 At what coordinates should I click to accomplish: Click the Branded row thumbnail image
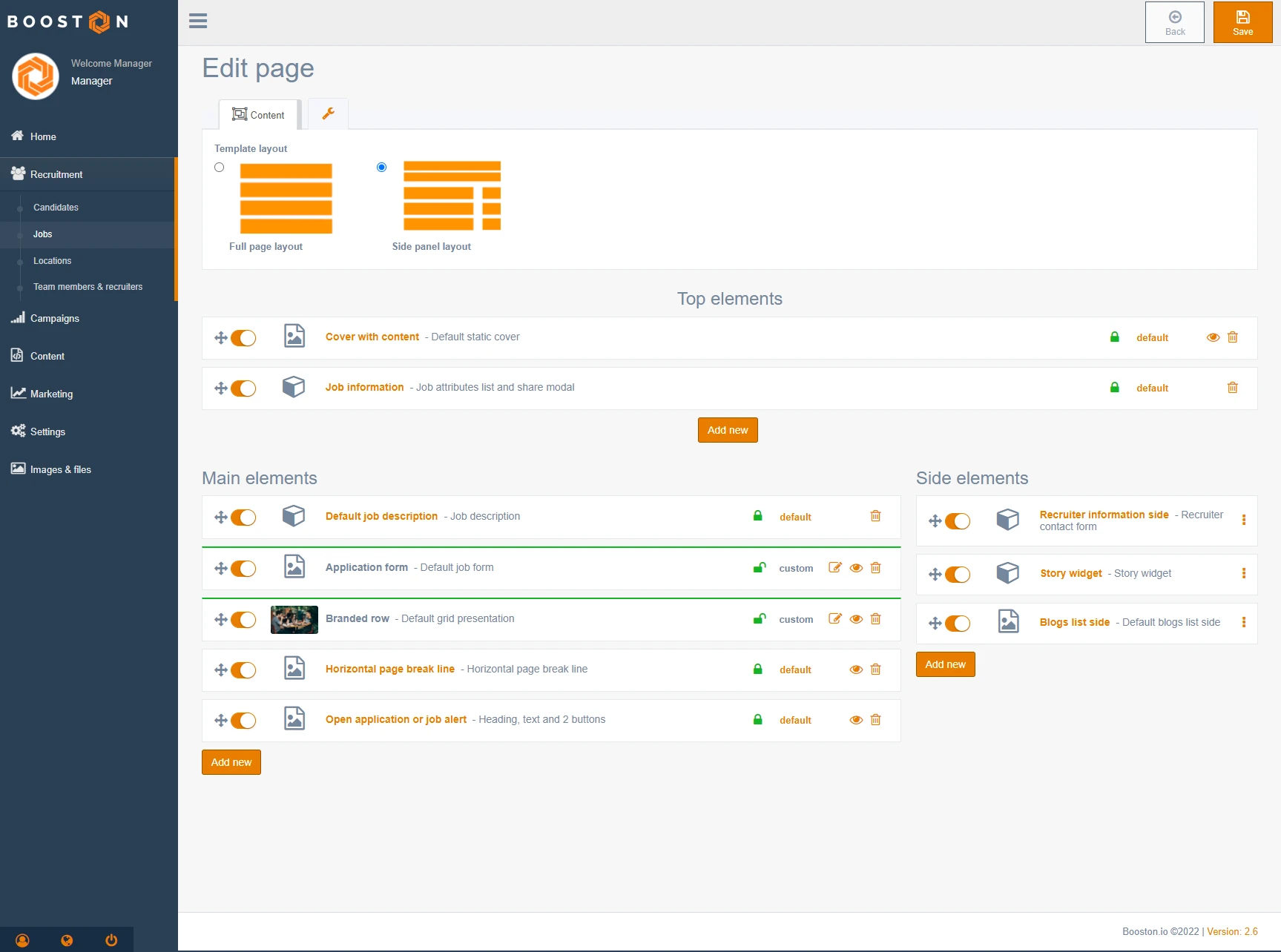click(294, 620)
